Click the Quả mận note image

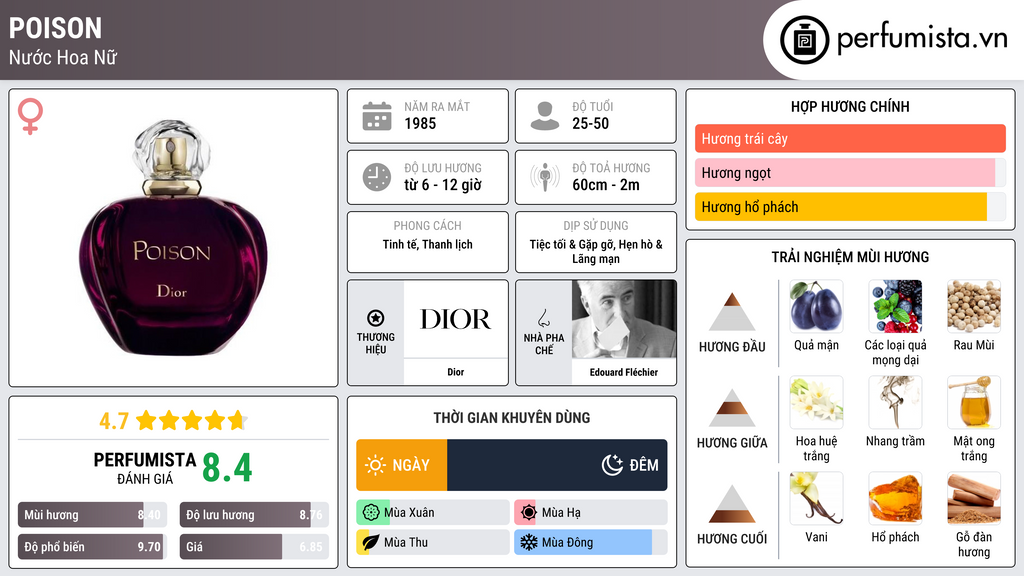click(x=815, y=306)
